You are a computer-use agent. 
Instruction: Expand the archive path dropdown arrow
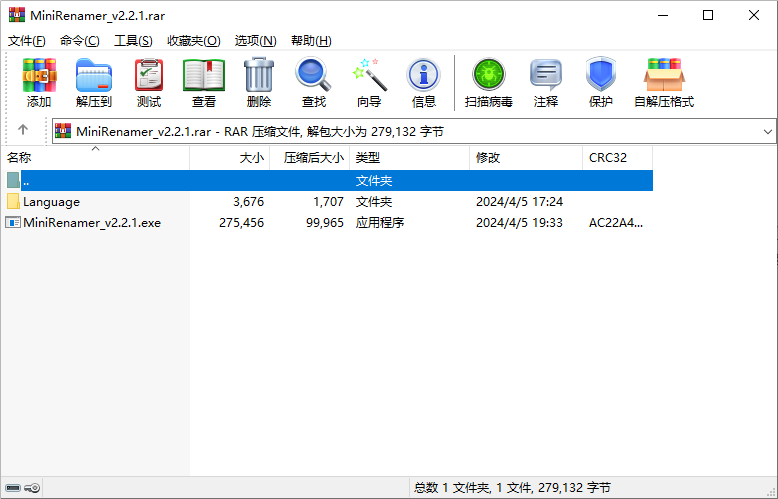[x=768, y=131]
